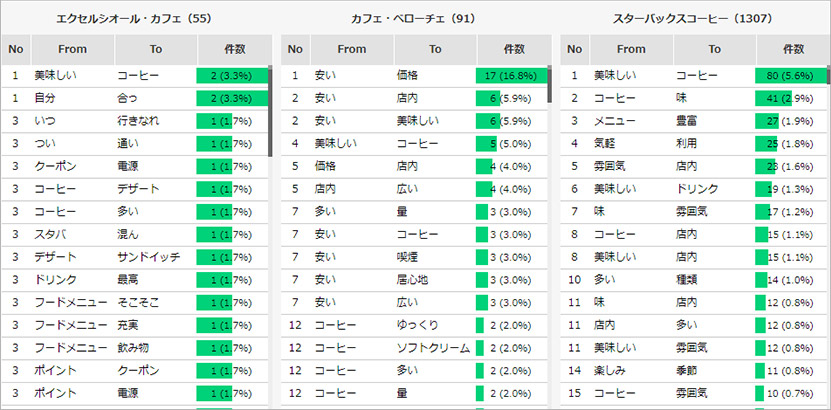The image size is (831, 410).
Task: Click the 行きなれ To cell
Action: (138, 121)
